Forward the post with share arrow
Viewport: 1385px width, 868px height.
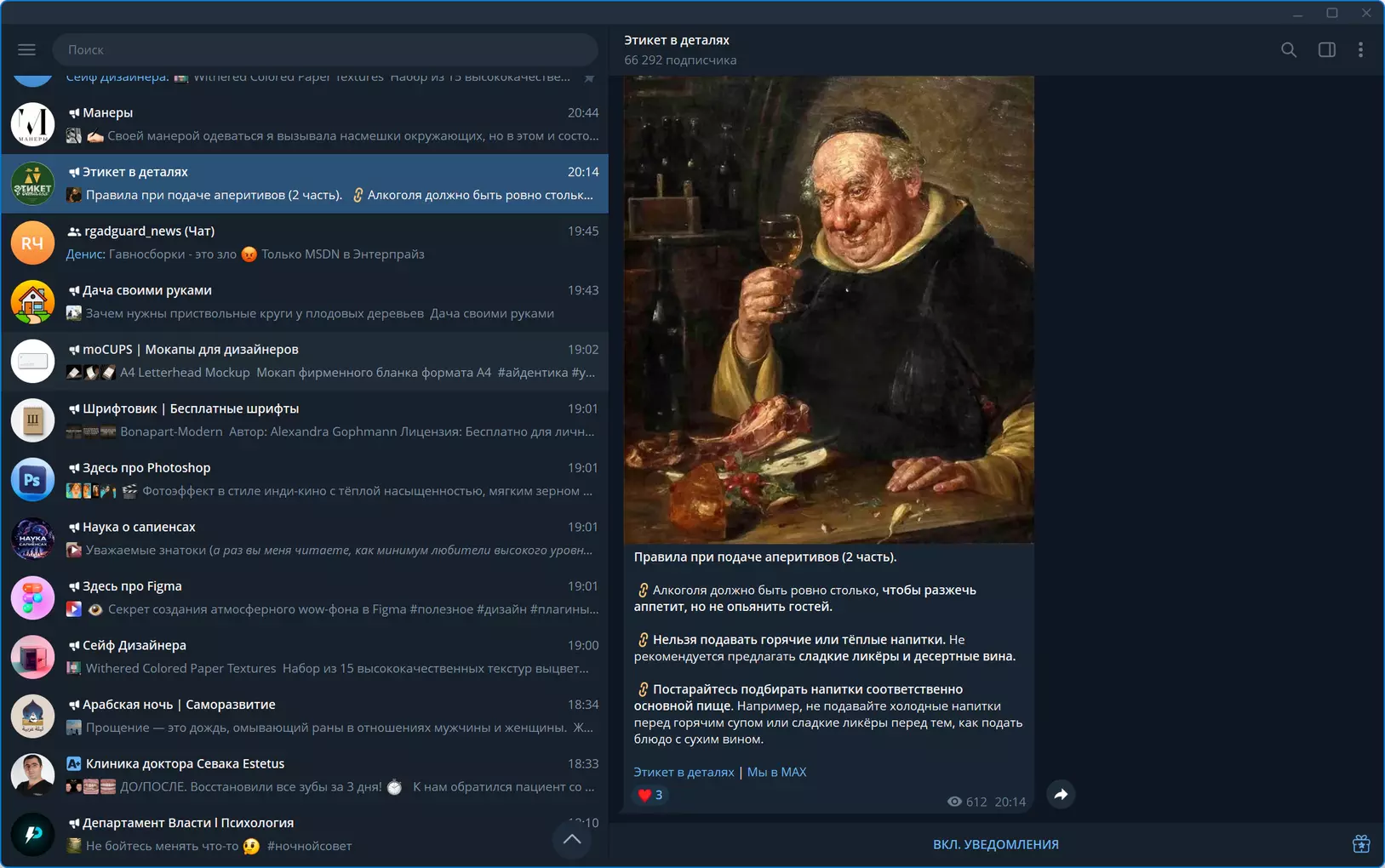[x=1061, y=794]
